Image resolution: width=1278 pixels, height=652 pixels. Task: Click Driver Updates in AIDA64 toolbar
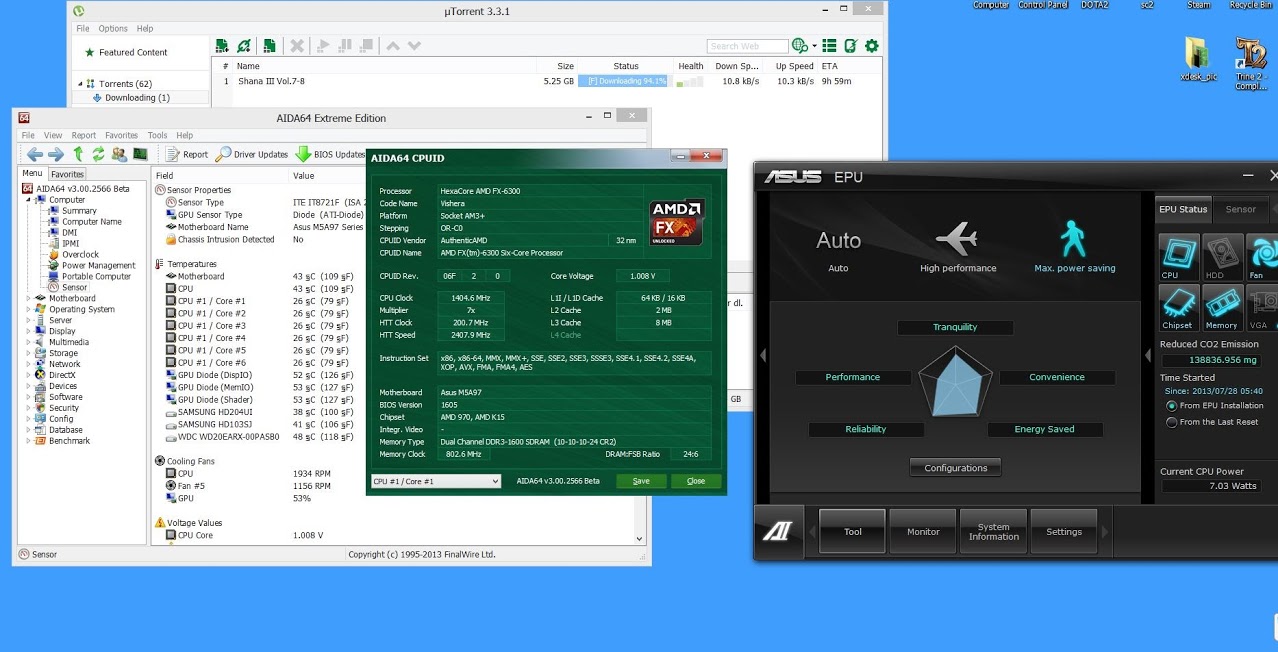[251, 154]
